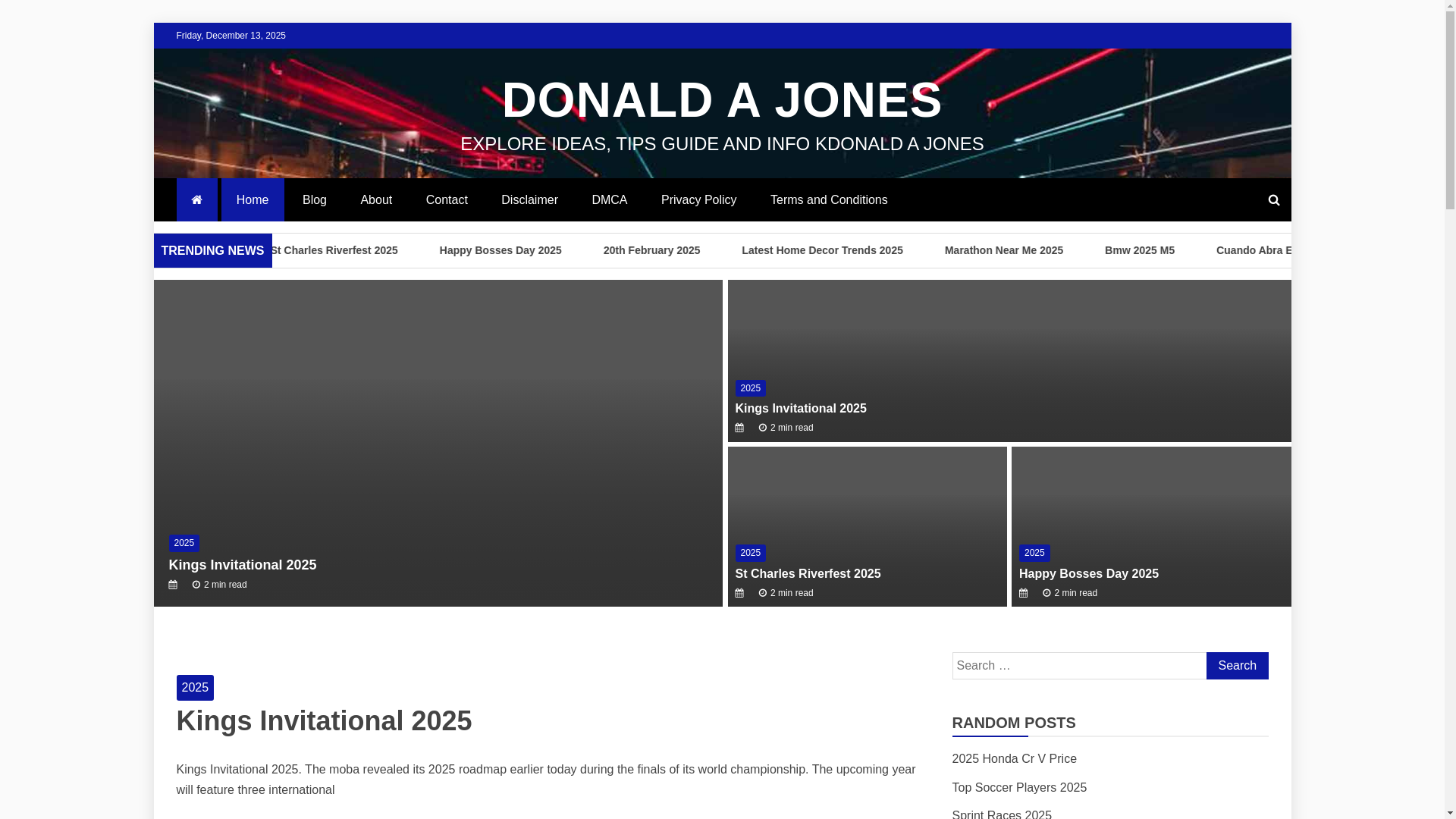This screenshot has height=819, width=1456.
Task: Open trending item St Charles Riverfest 2025
Action: pyautogui.click(x=334, y=250)
